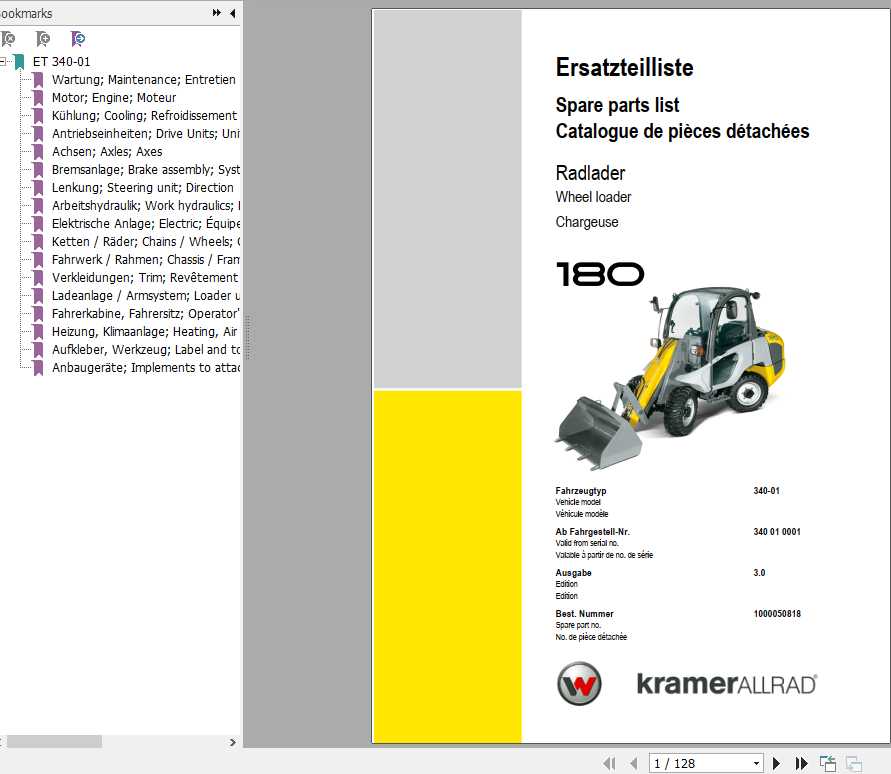Select the ET 340-01 root bookmark
The height and width of the screenshot is (774, 891).
(61, 61)
